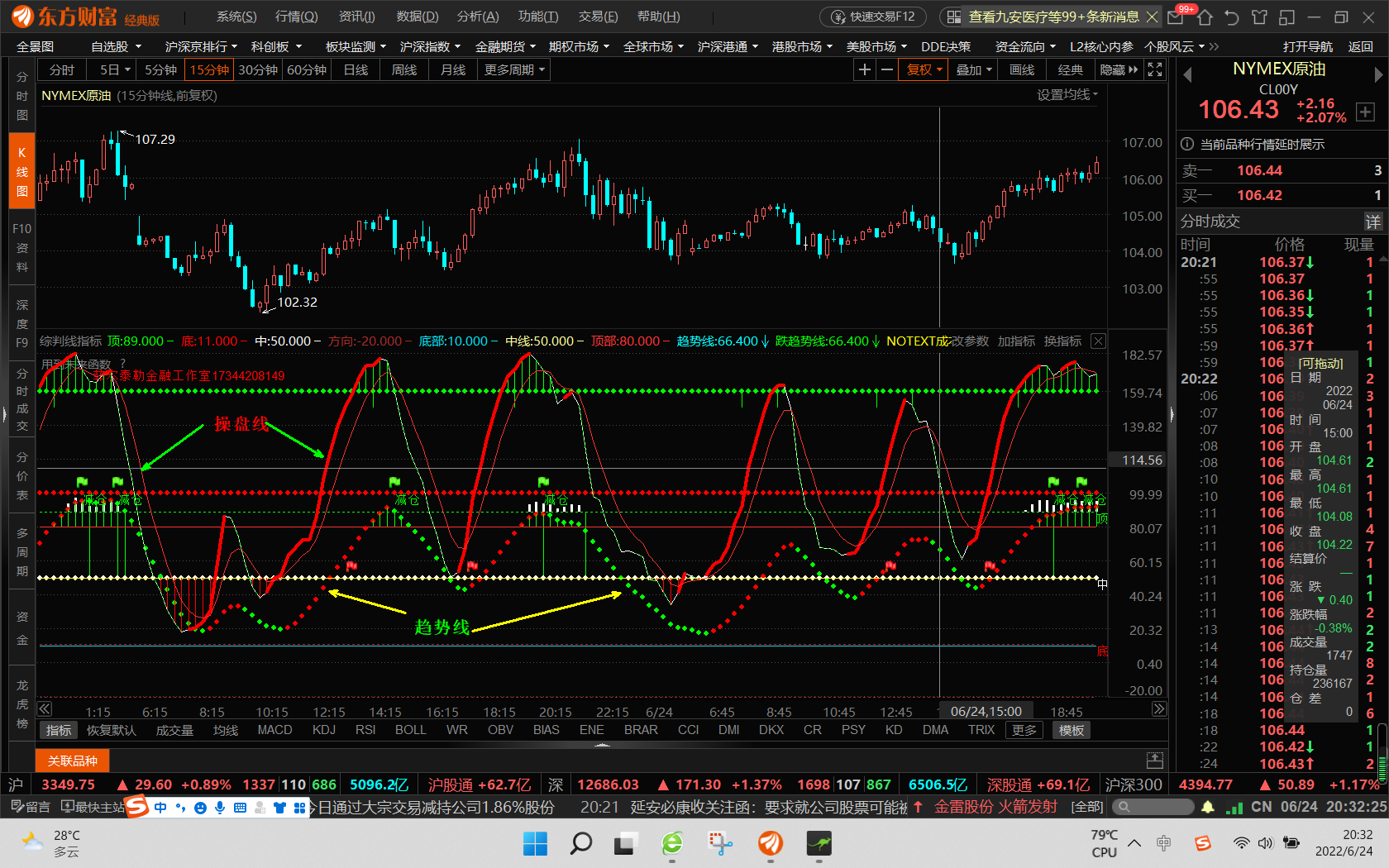1389x868 pixels.
Task: Click 最快主站 server icon
Action: (x=93, y=807)
